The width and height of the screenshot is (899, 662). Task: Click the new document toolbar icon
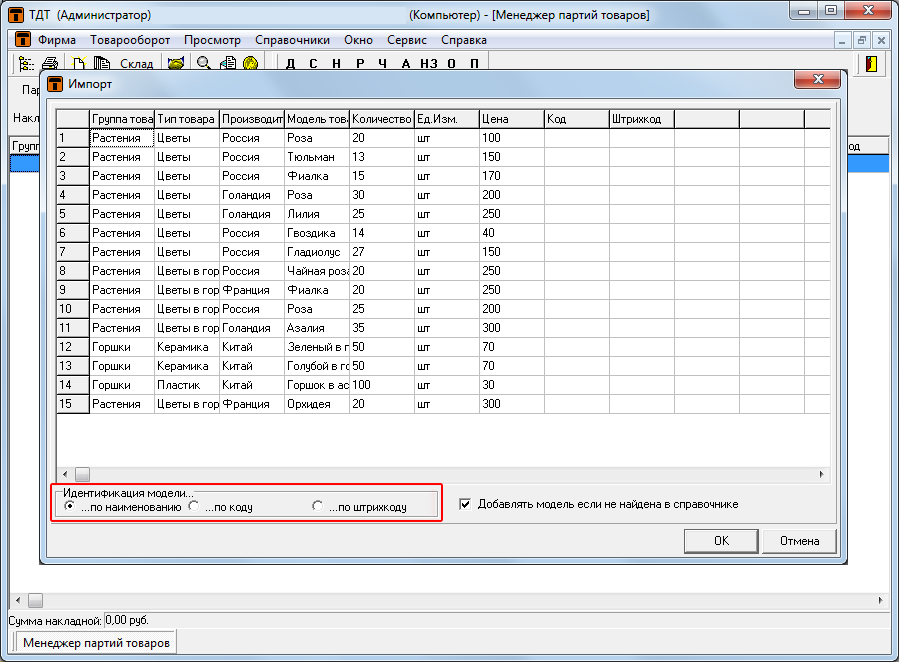point(79,64)
